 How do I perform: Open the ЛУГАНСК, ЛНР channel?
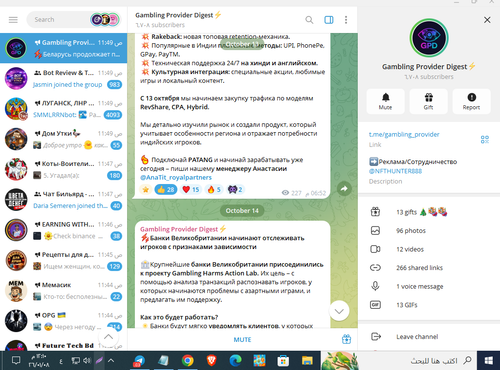[63, 109]
